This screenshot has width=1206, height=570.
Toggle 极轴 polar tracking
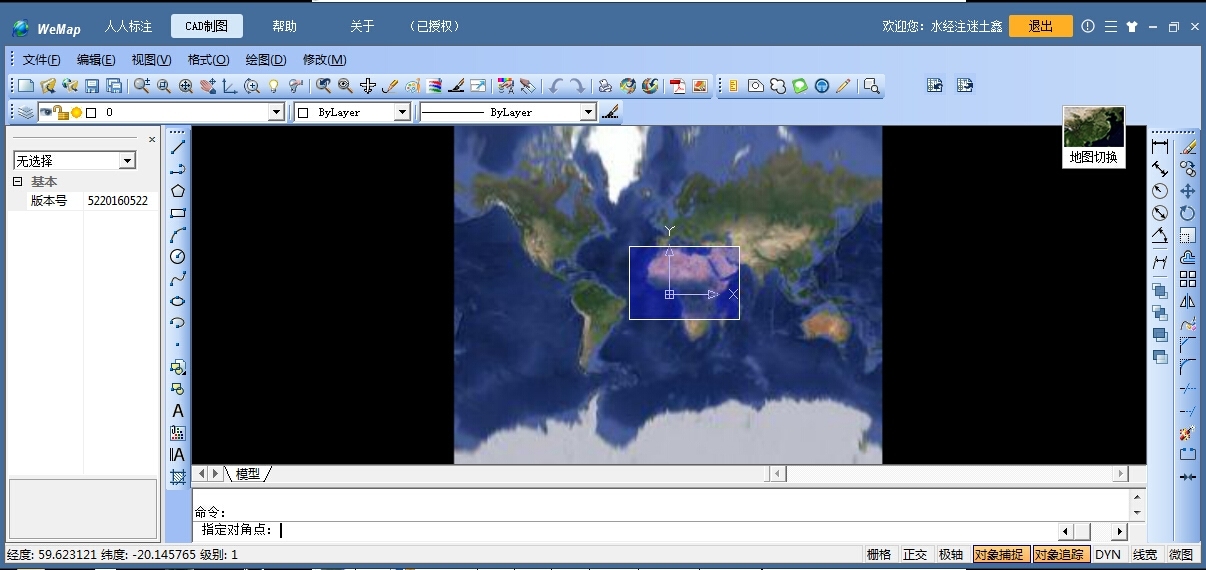click(x=951, y=554)
